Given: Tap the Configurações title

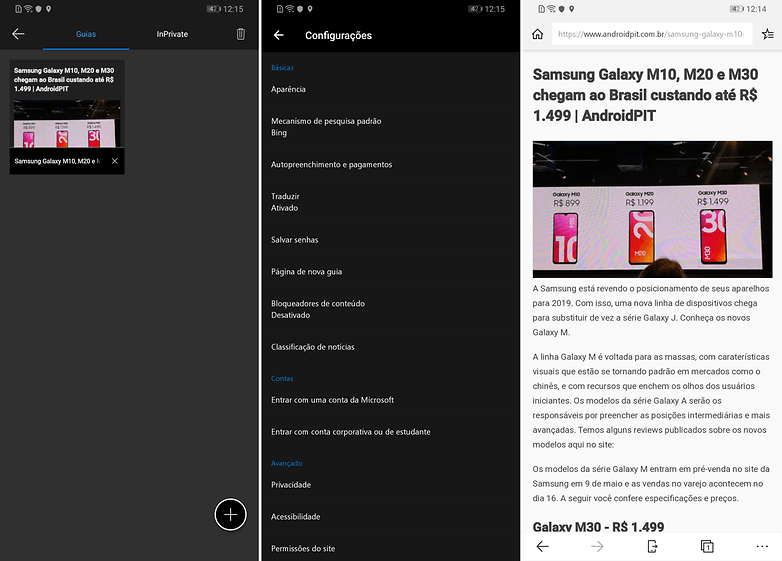Looking at the screenshot, I should point(339,35).
